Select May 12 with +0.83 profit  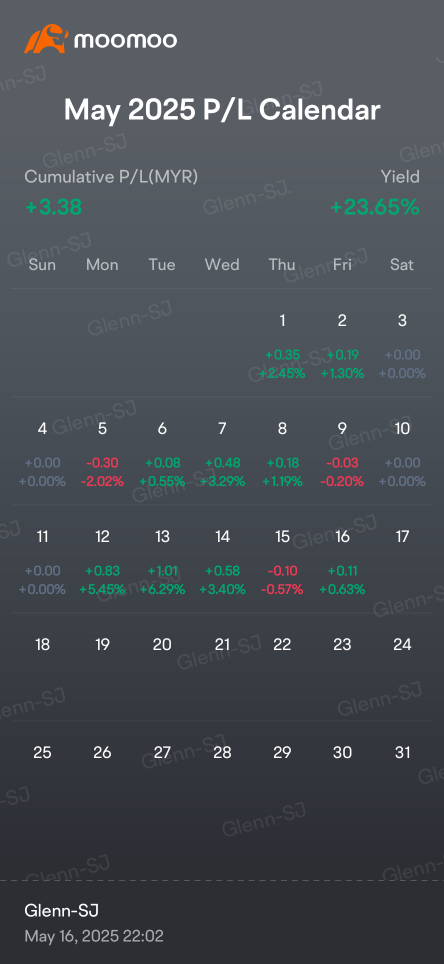102,563
